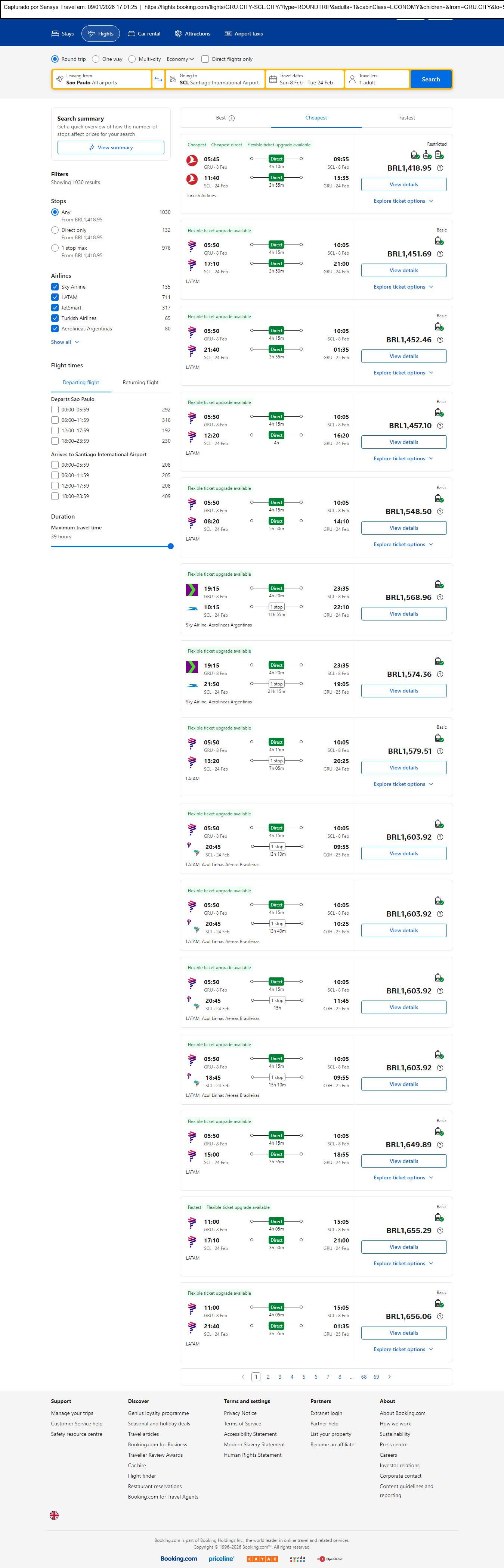Switch to the Fastest tab
This screenshot has width=504, height=1568.
click(x=406, y=118)
